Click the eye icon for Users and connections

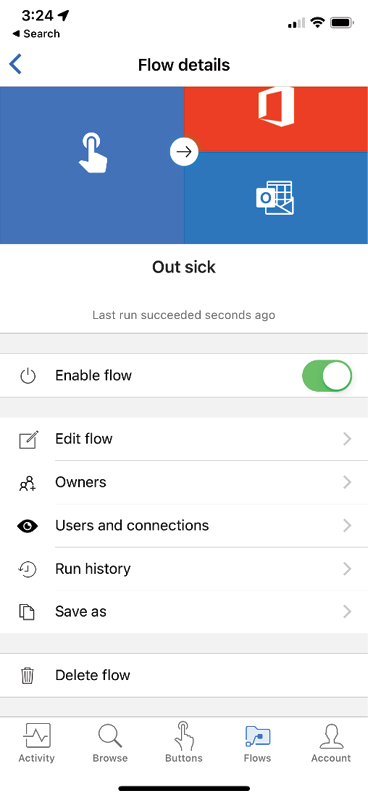[28, 526]
